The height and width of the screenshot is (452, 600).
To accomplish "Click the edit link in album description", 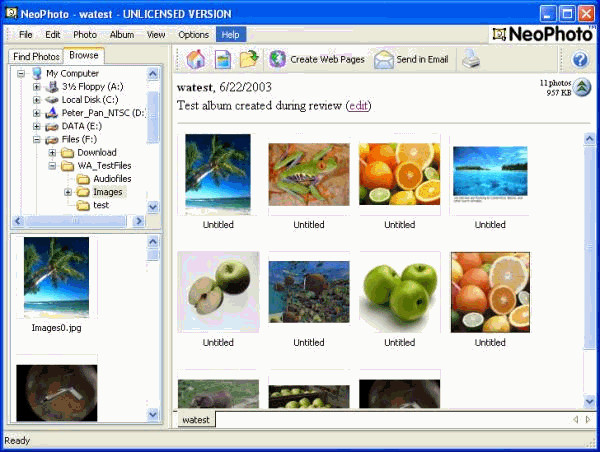I will click(x=359, y=105).
